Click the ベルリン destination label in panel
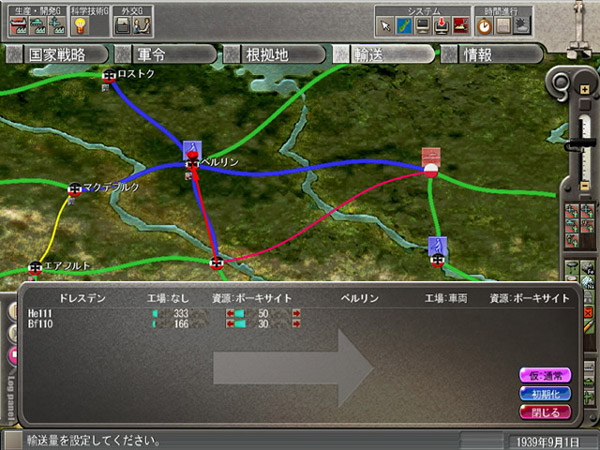600x450 pixels. coord(360,298)
